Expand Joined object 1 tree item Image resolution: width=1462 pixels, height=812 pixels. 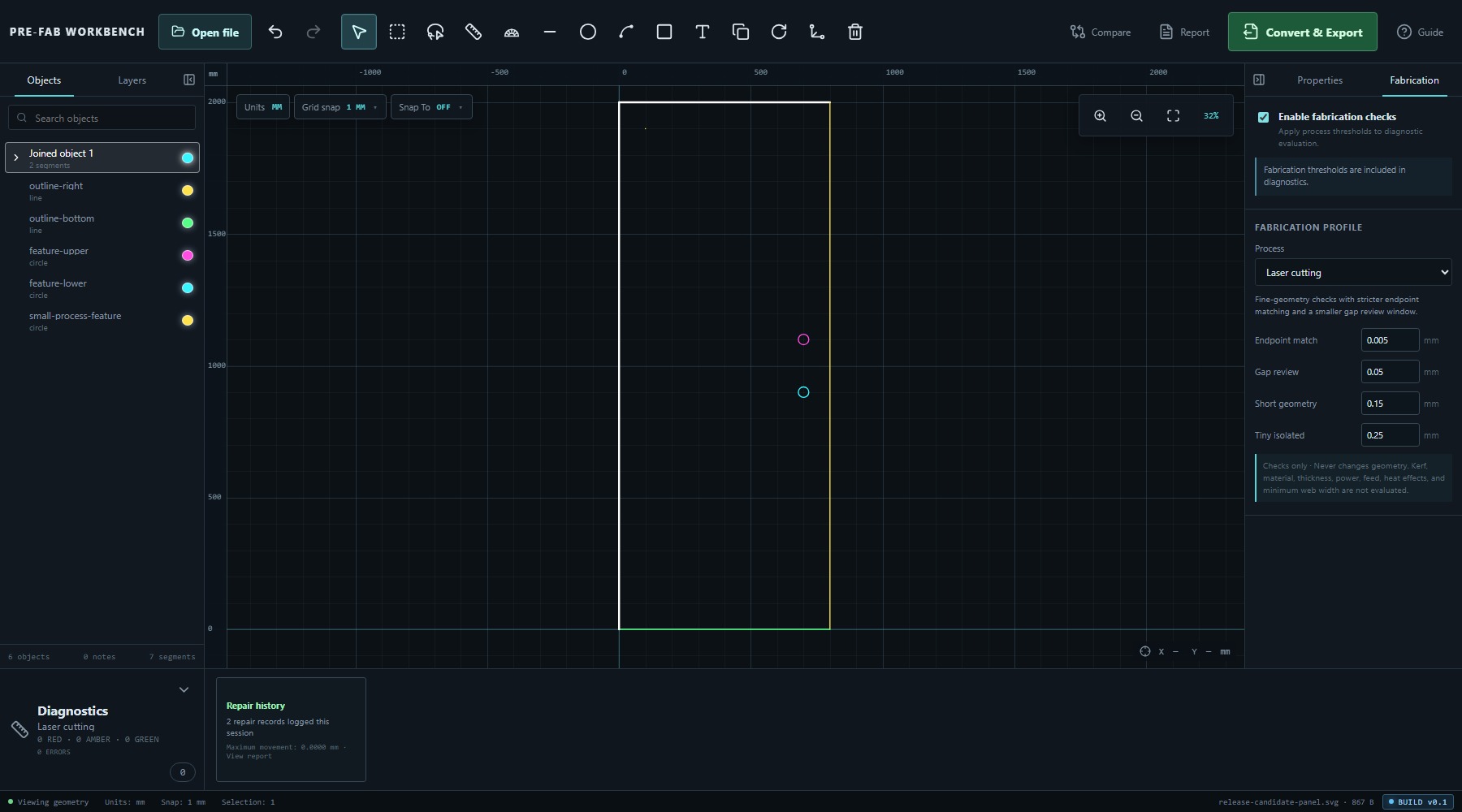(16, 158)
